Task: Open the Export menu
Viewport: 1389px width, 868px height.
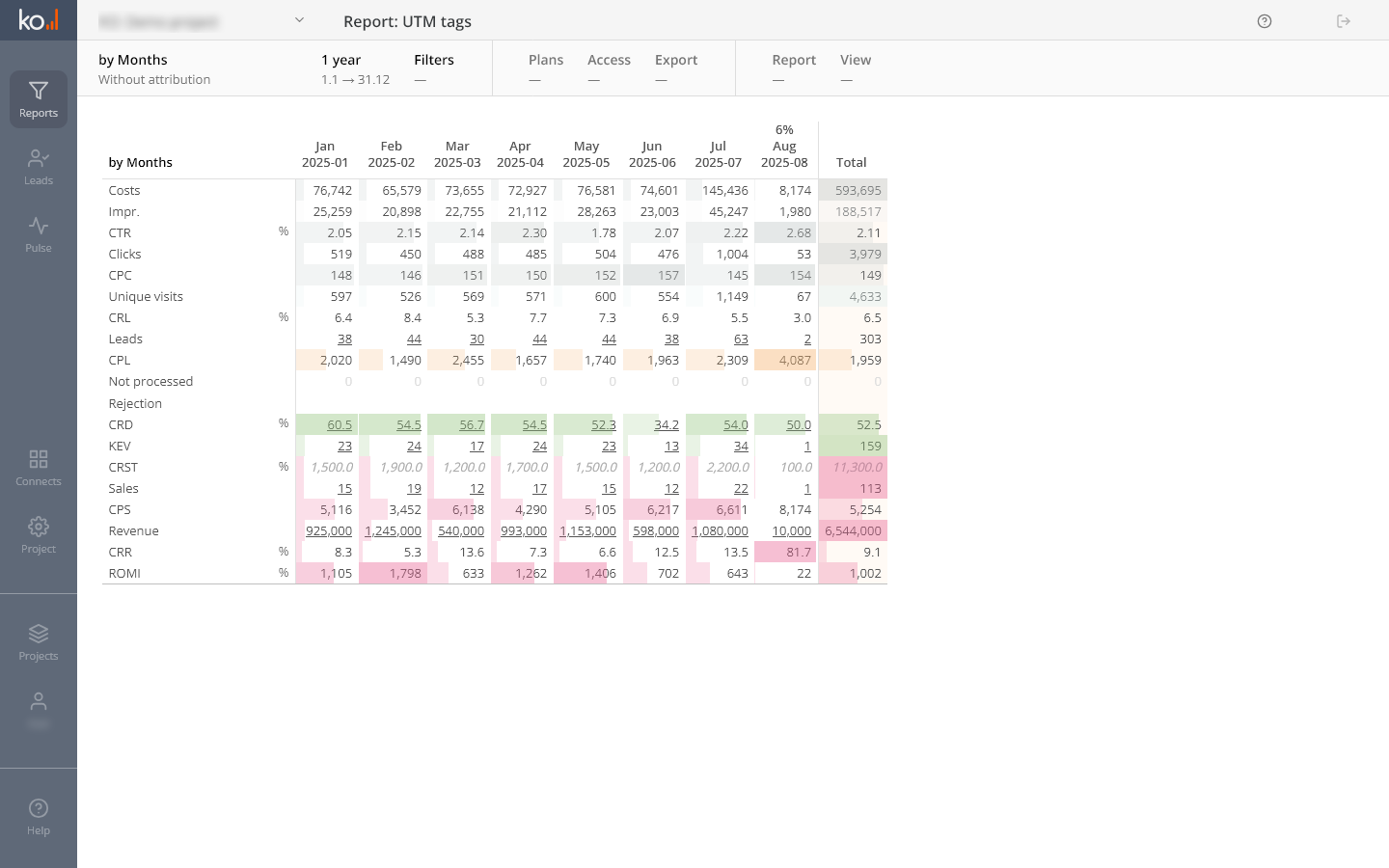Action: pos(676,60)
